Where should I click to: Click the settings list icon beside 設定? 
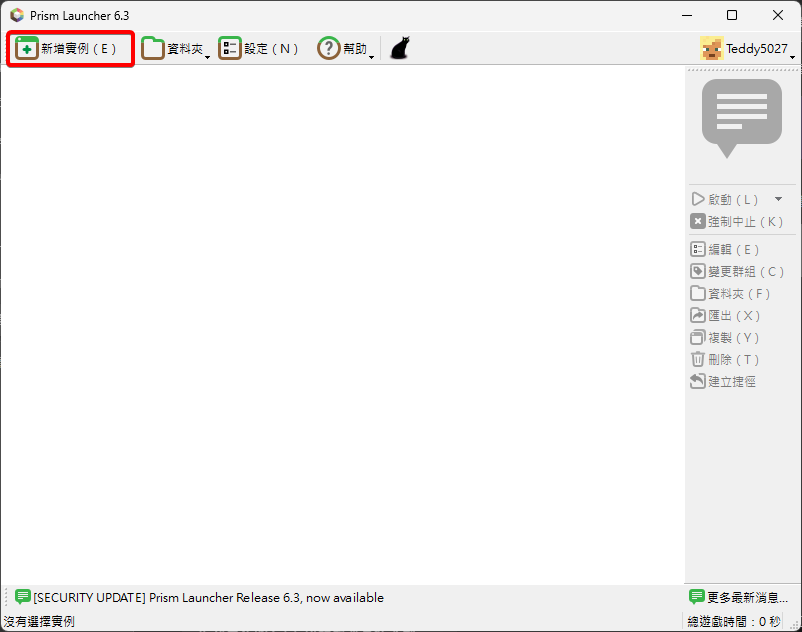(x=230, y=49)
